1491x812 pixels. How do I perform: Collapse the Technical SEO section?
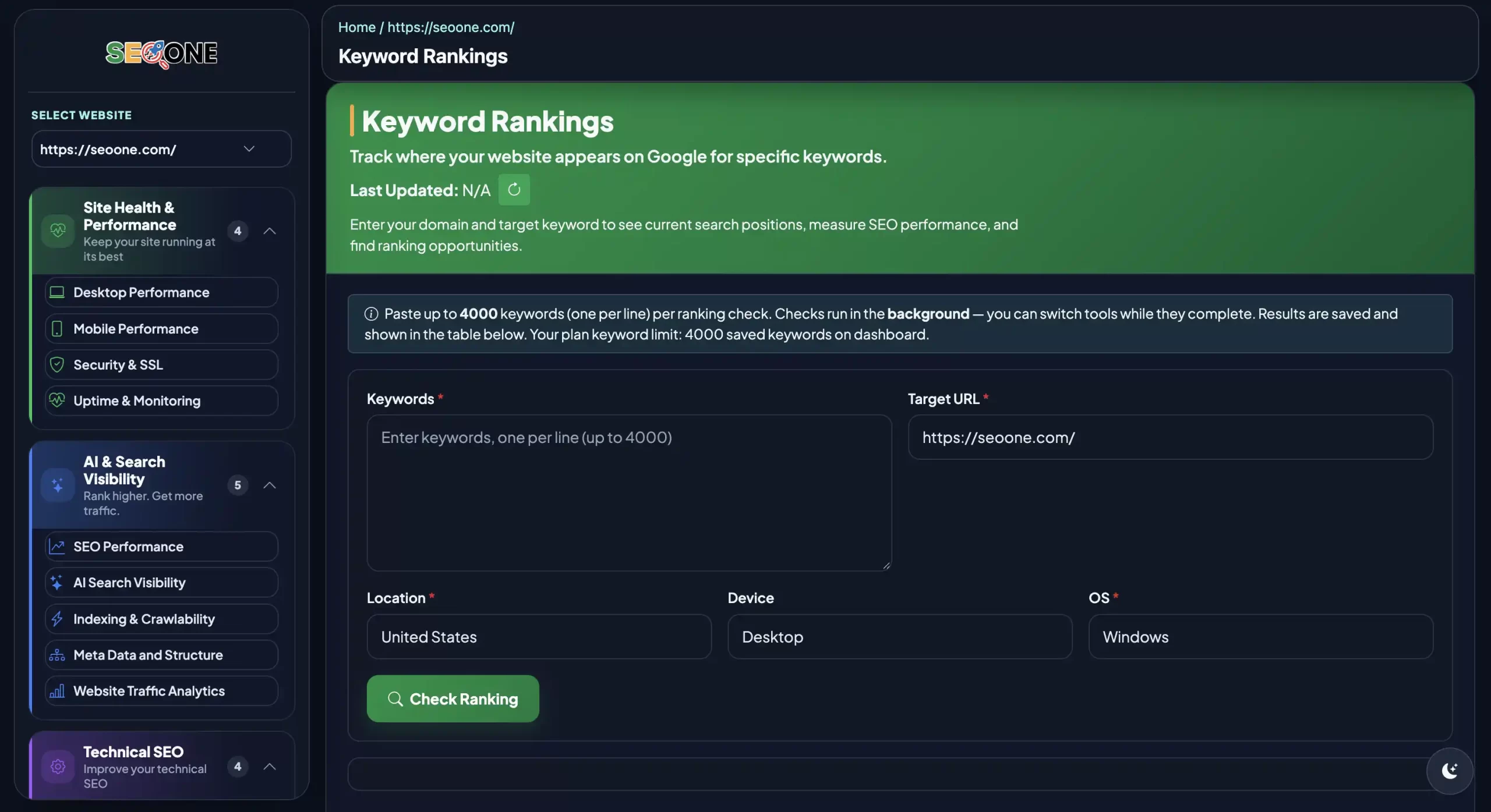click(269, 766)
